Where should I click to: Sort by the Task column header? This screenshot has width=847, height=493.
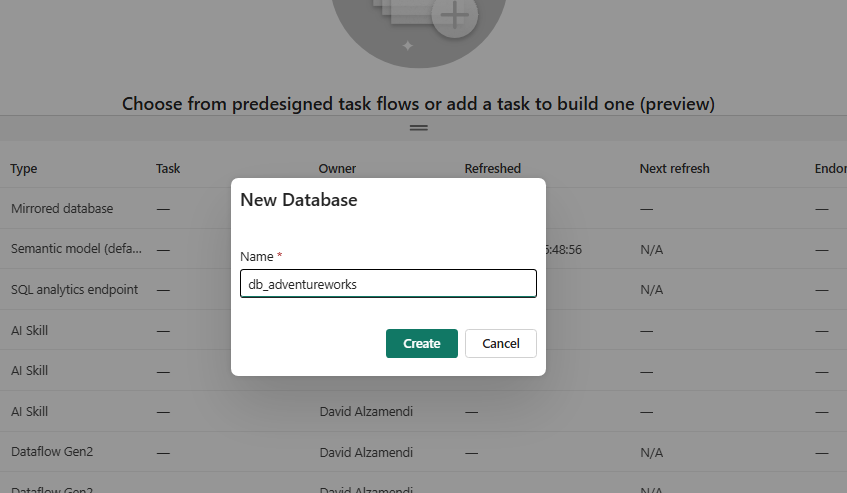168,168
